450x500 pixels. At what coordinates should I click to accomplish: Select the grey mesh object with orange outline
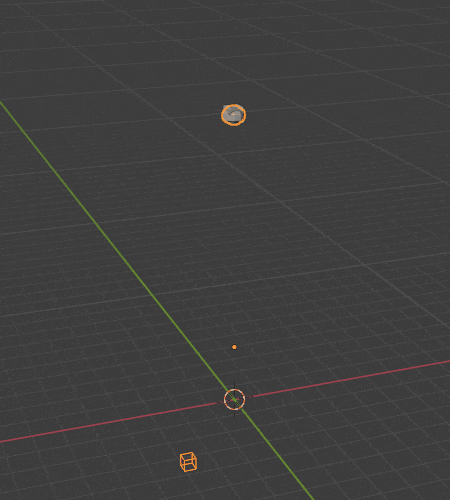coord(233,115)
